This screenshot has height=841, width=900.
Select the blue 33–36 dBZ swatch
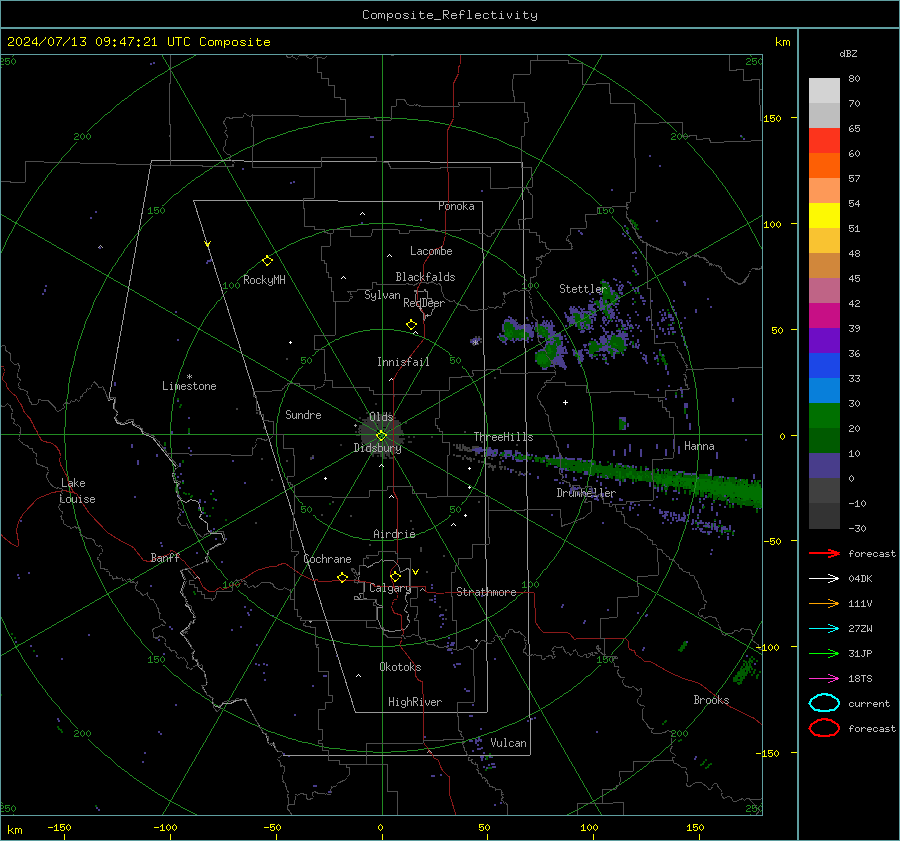coord(824,366)
